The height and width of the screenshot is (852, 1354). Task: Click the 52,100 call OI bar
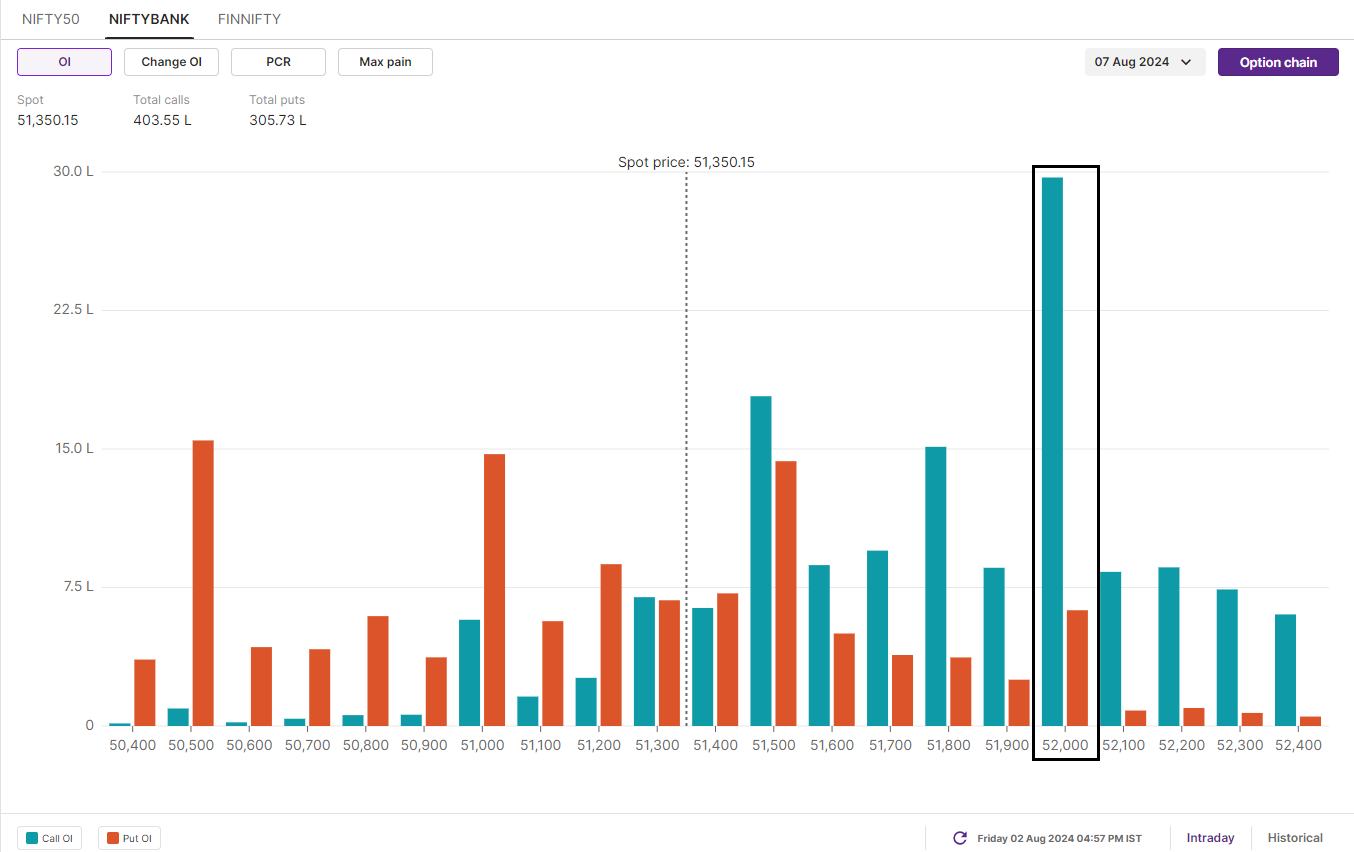coord(1110,649)
